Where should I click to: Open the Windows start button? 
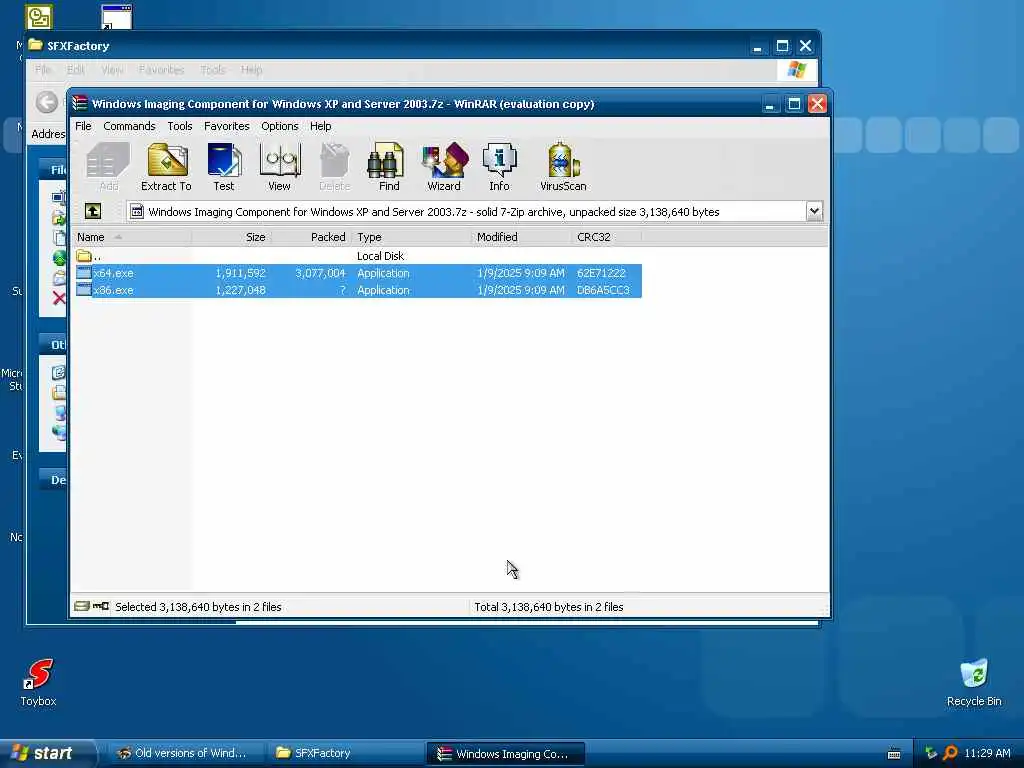coord(46,753)
